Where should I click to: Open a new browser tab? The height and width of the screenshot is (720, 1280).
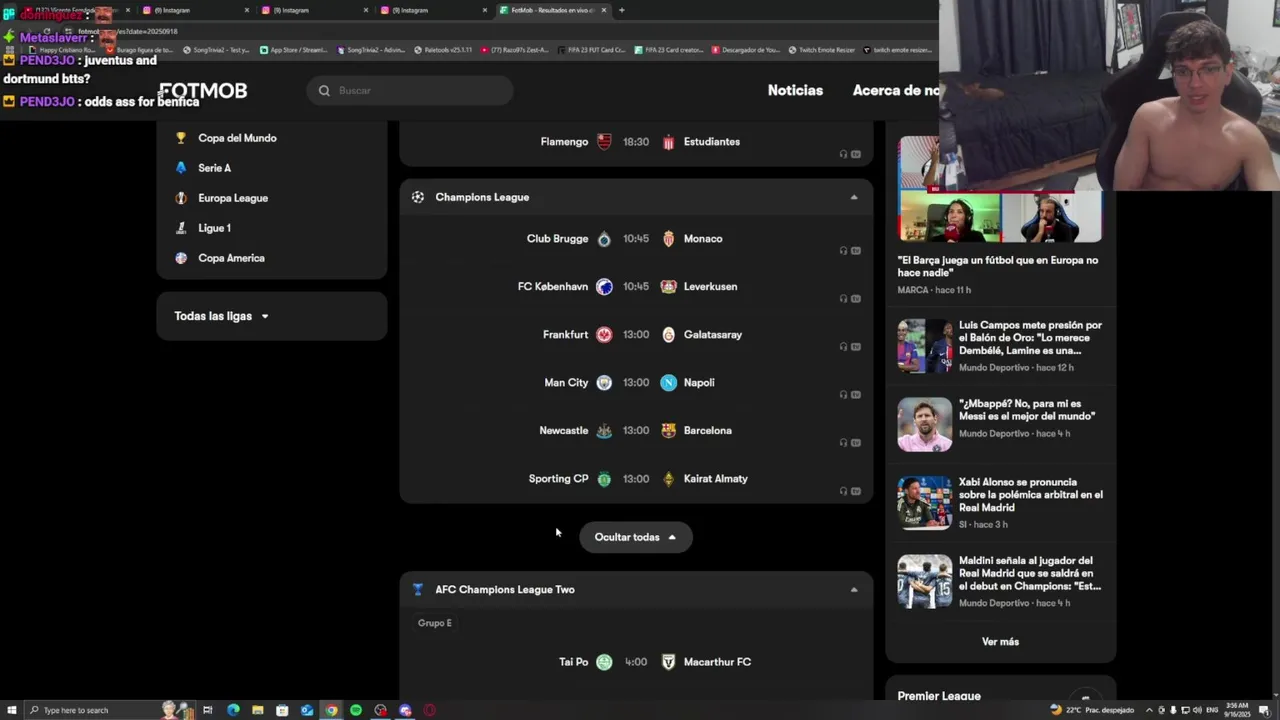pos(621,10)
